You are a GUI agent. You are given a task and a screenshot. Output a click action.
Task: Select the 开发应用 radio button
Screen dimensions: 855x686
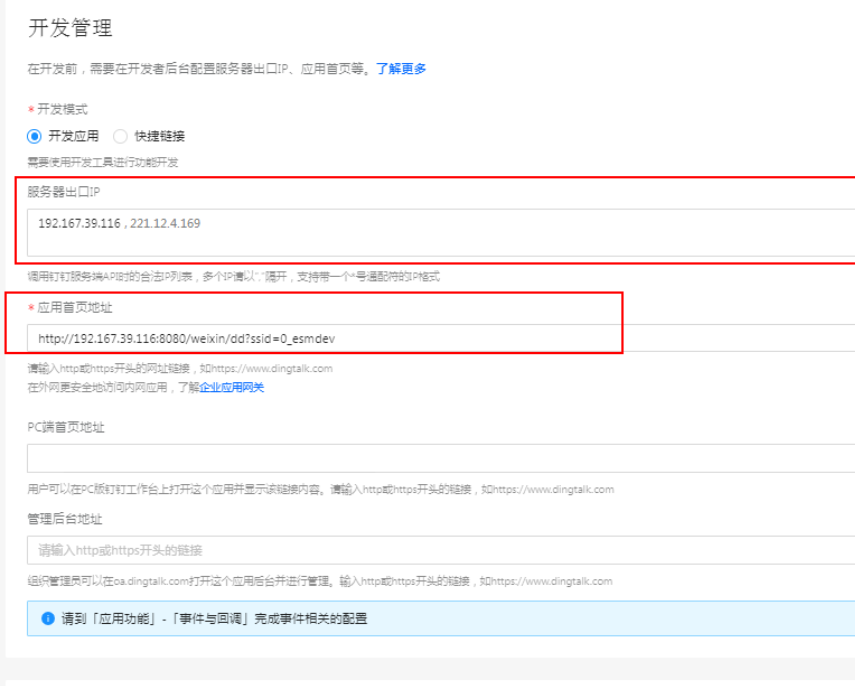click(34, 136)
